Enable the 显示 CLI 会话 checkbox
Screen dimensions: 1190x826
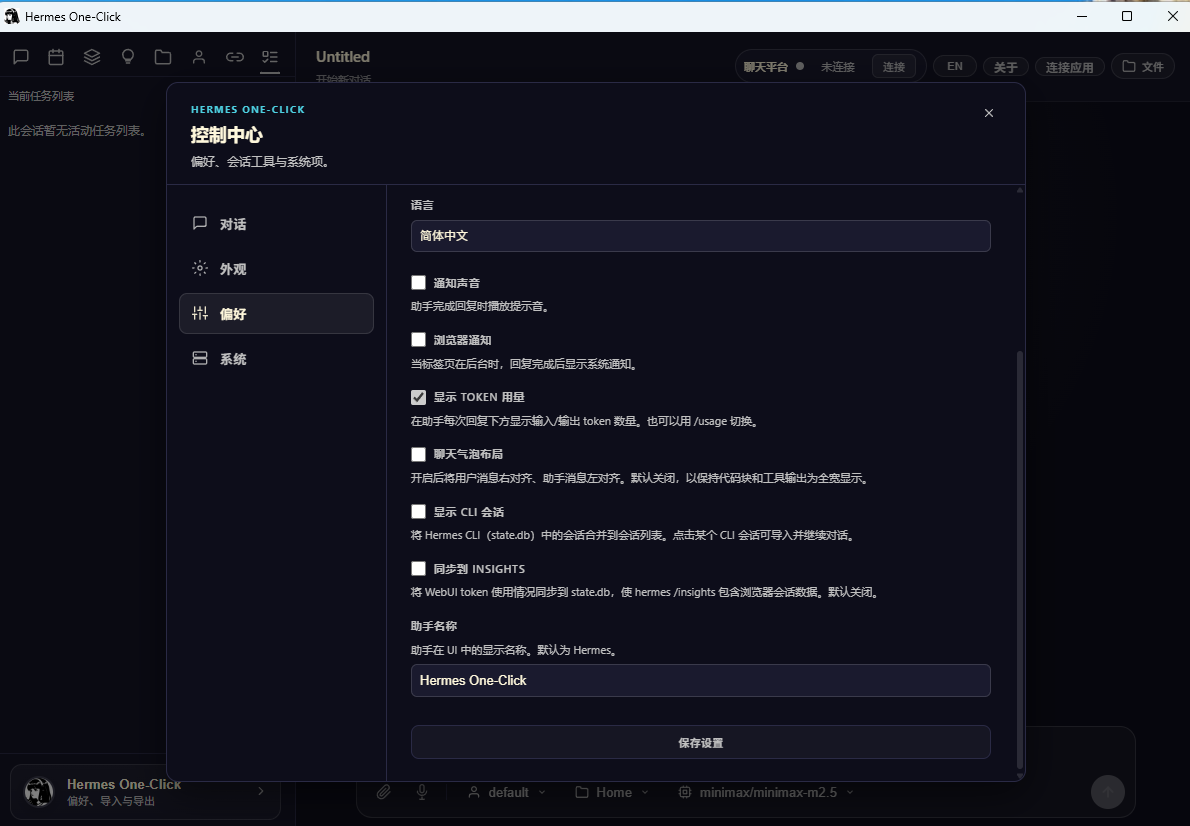(x=418, y=511)
